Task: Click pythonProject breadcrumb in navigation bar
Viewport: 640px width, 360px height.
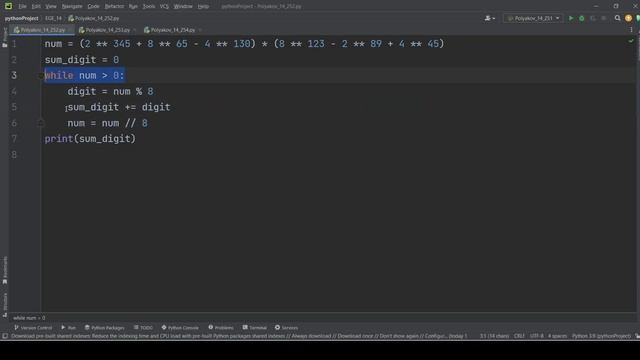Action: (x=22, y=18)
